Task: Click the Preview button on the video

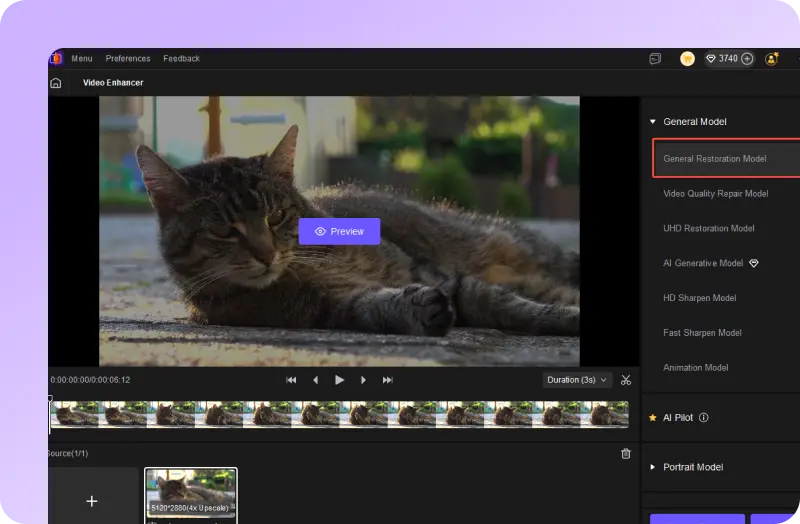Action: [339, 231]
